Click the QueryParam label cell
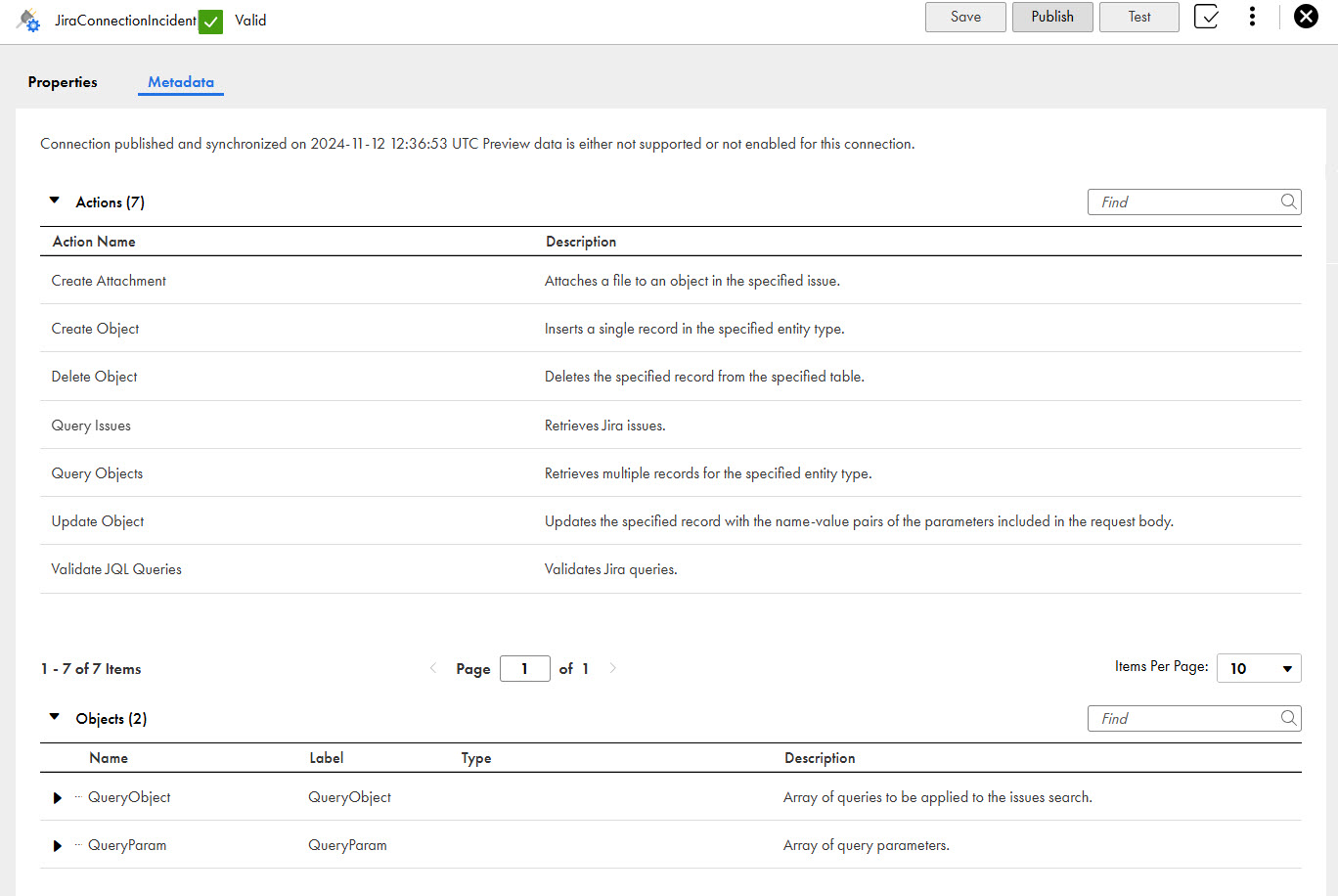 pyautogui.click(x=347, y=845)
